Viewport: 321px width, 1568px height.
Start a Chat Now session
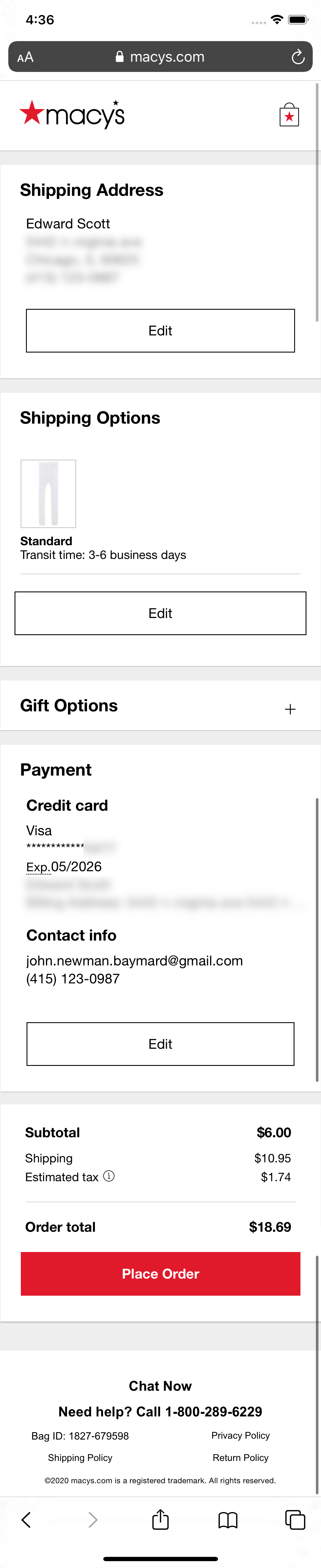[160, 1385]
